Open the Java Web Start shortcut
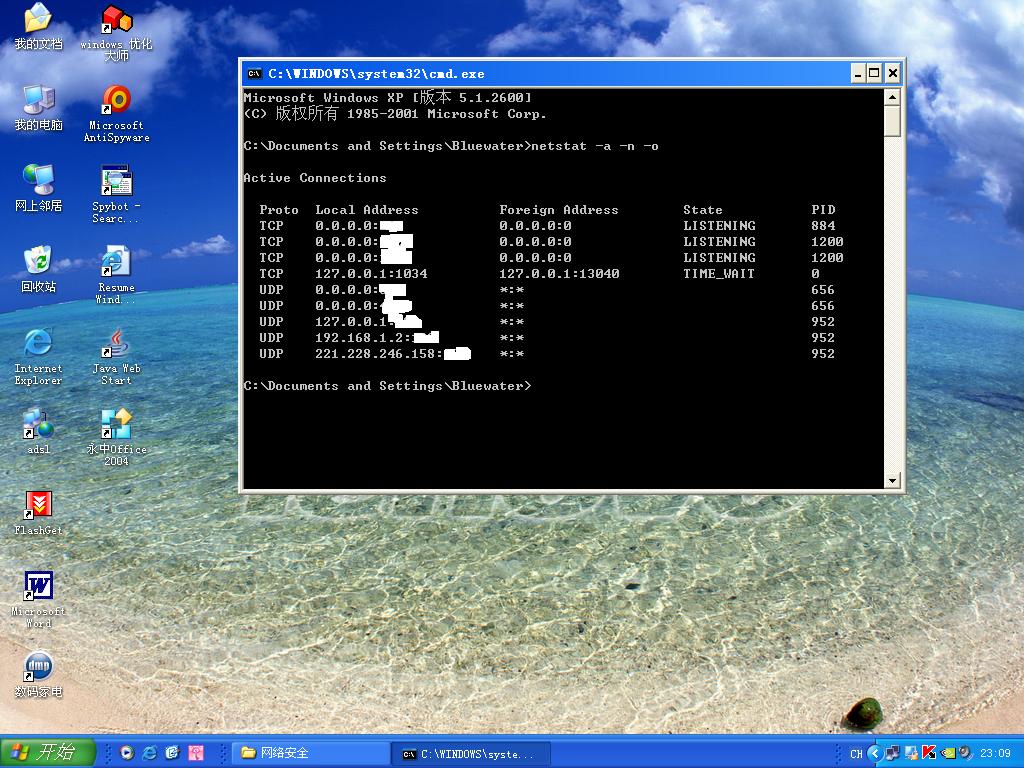1024x768 pixels. [x=116, y=345]
